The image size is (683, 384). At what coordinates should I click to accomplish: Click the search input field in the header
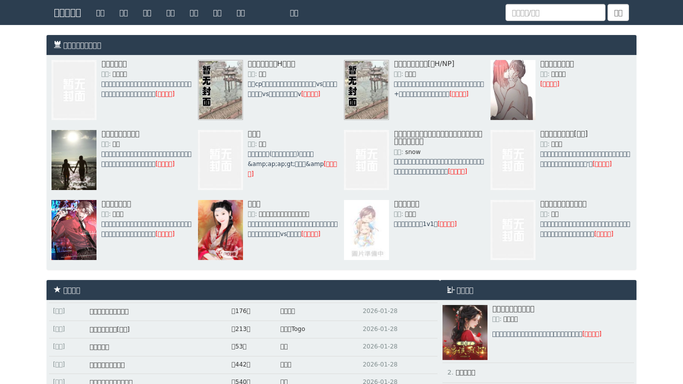[x=555, y=13]
